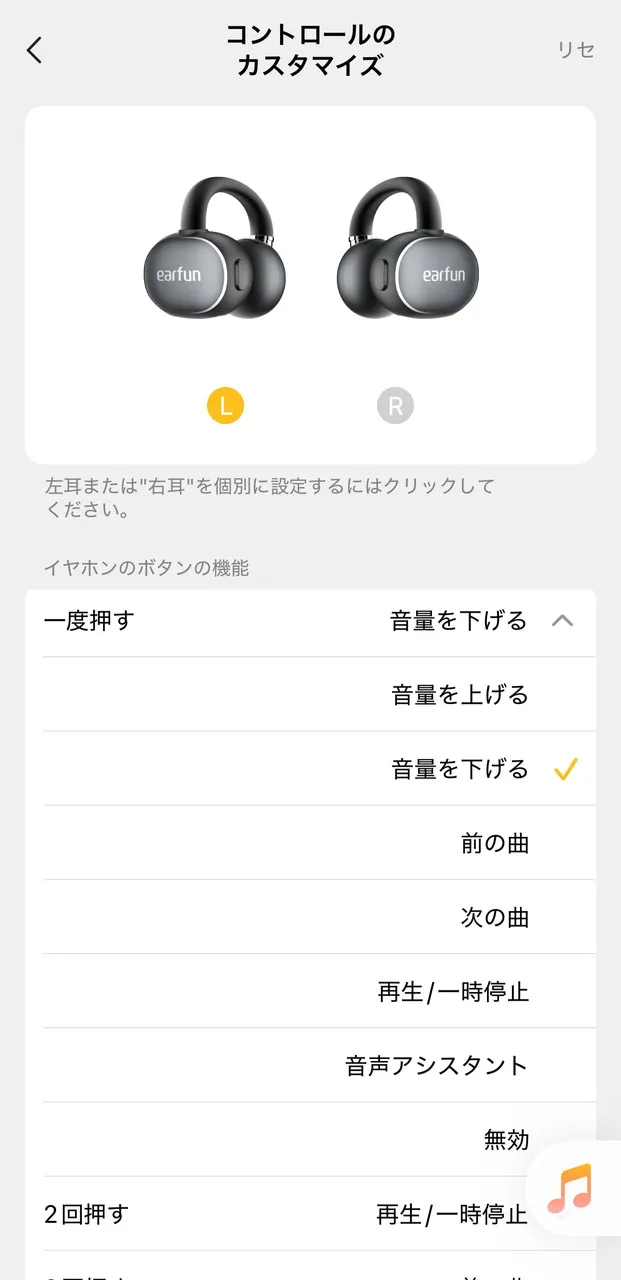
Task: Tap the リセット button at top right
Action: pyautogui.click(x=576, y=50)
